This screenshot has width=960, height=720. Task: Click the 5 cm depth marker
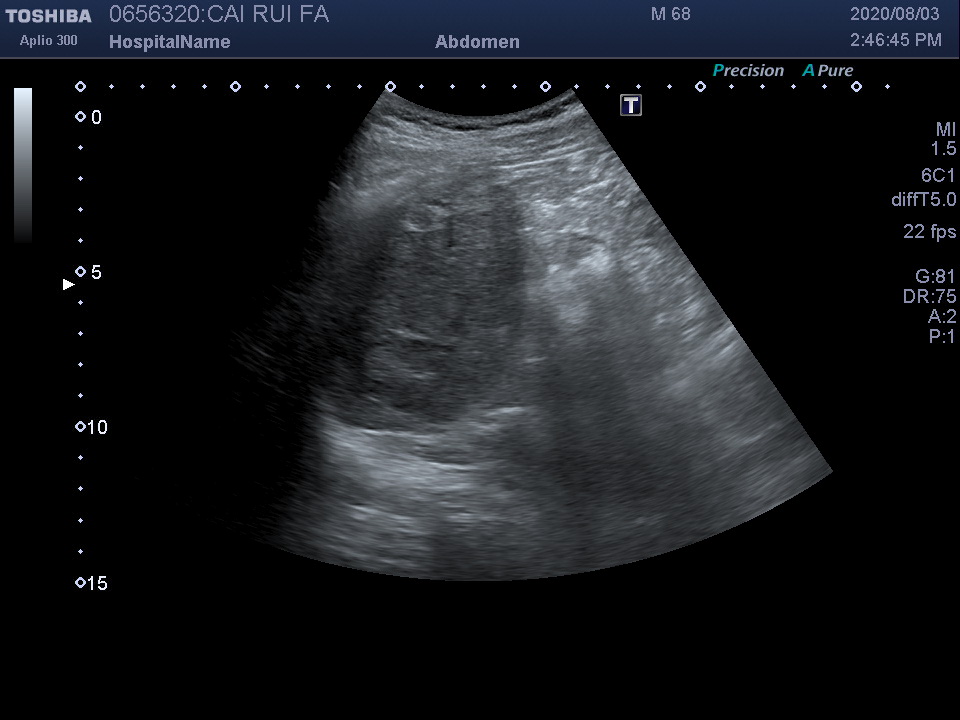[x=89, y=272]
